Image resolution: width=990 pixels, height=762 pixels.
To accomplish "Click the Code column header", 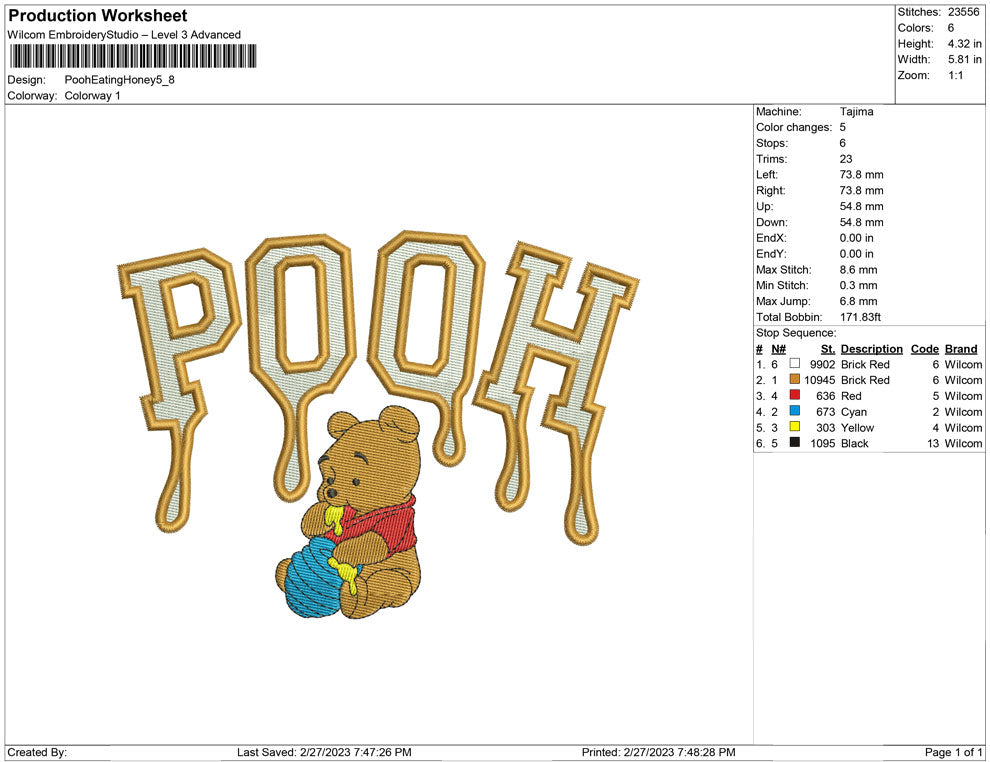I will pyautogui.click(x=924, y=348).
